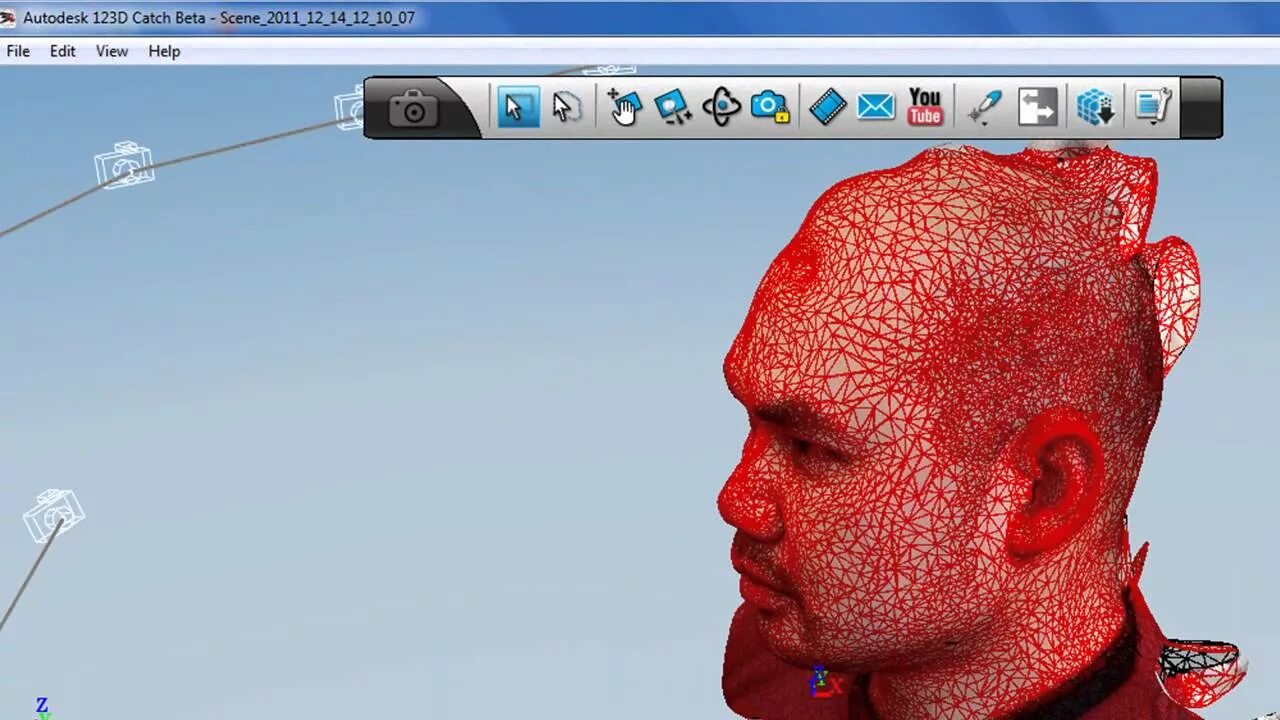
Task: Open the View menu
Action: tap(112, 51)
